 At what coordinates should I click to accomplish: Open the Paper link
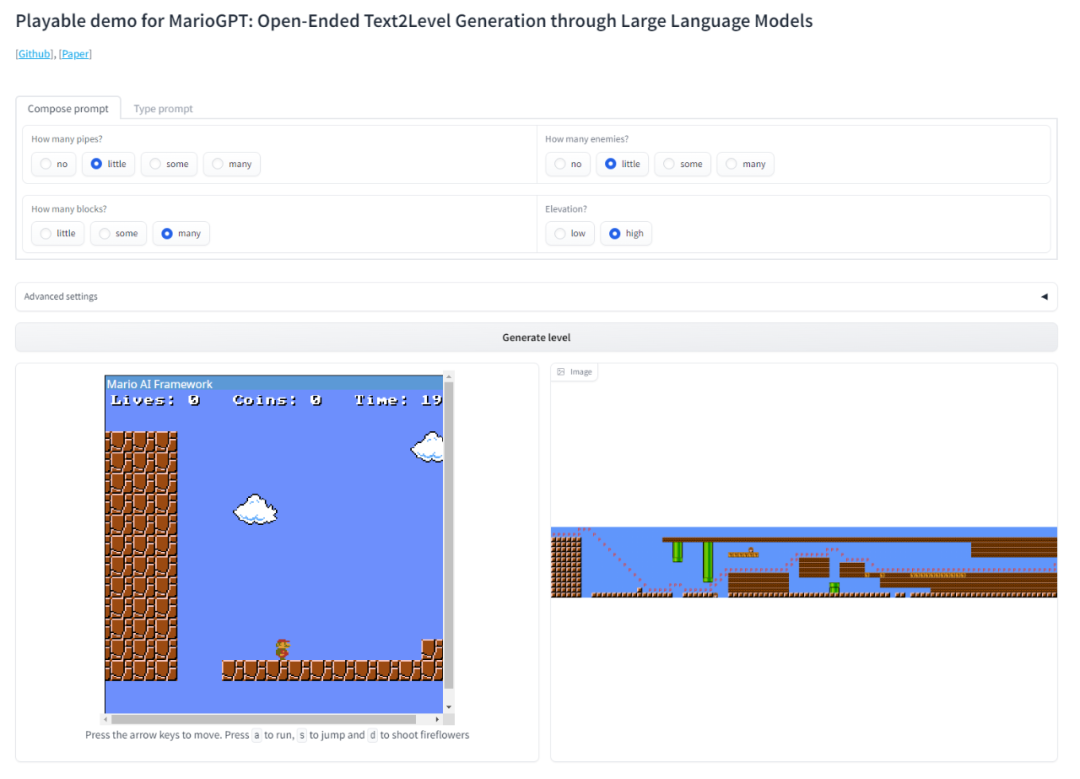[75, 54]
